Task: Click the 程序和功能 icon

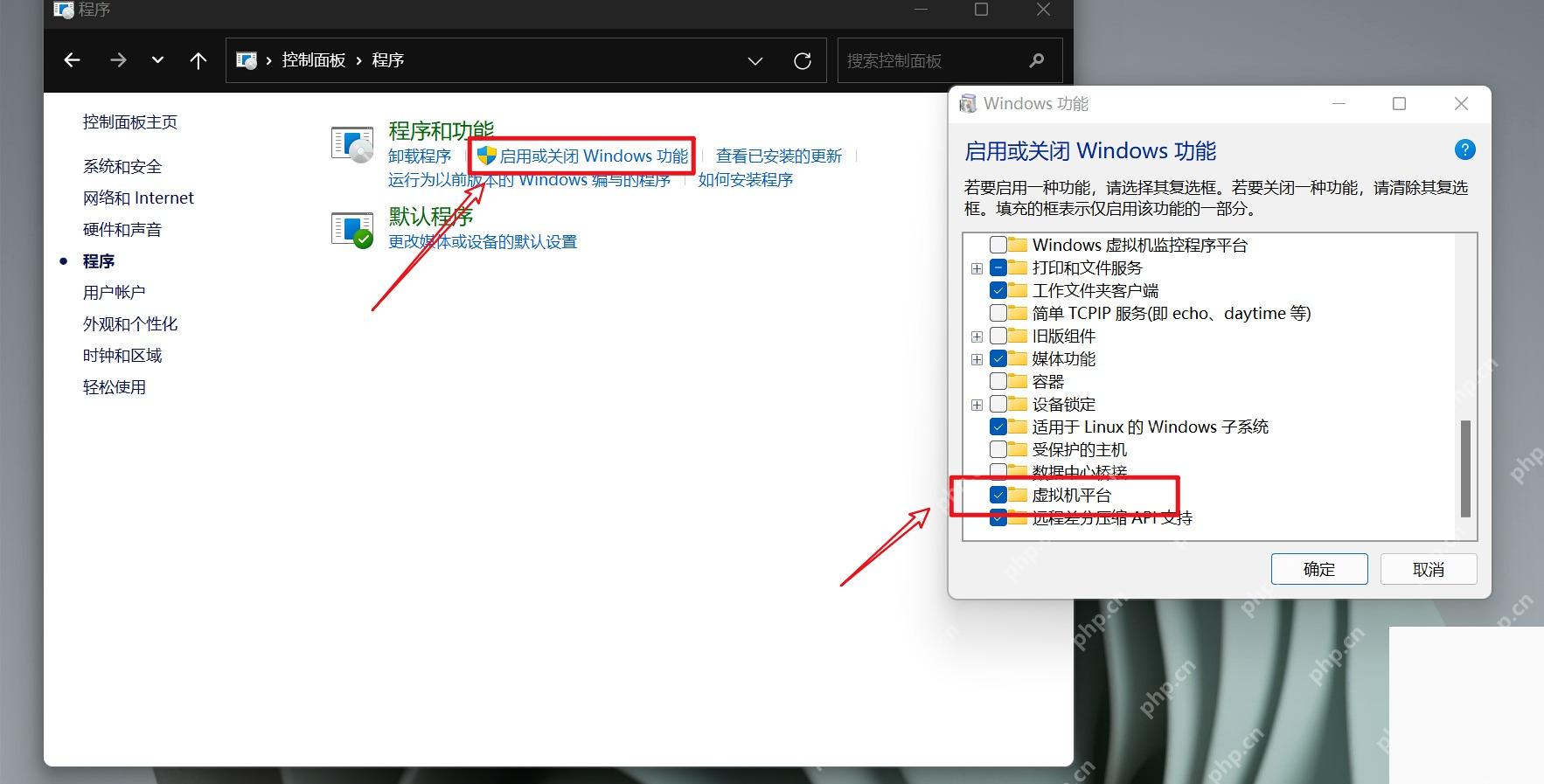Action: coord(352,145)
